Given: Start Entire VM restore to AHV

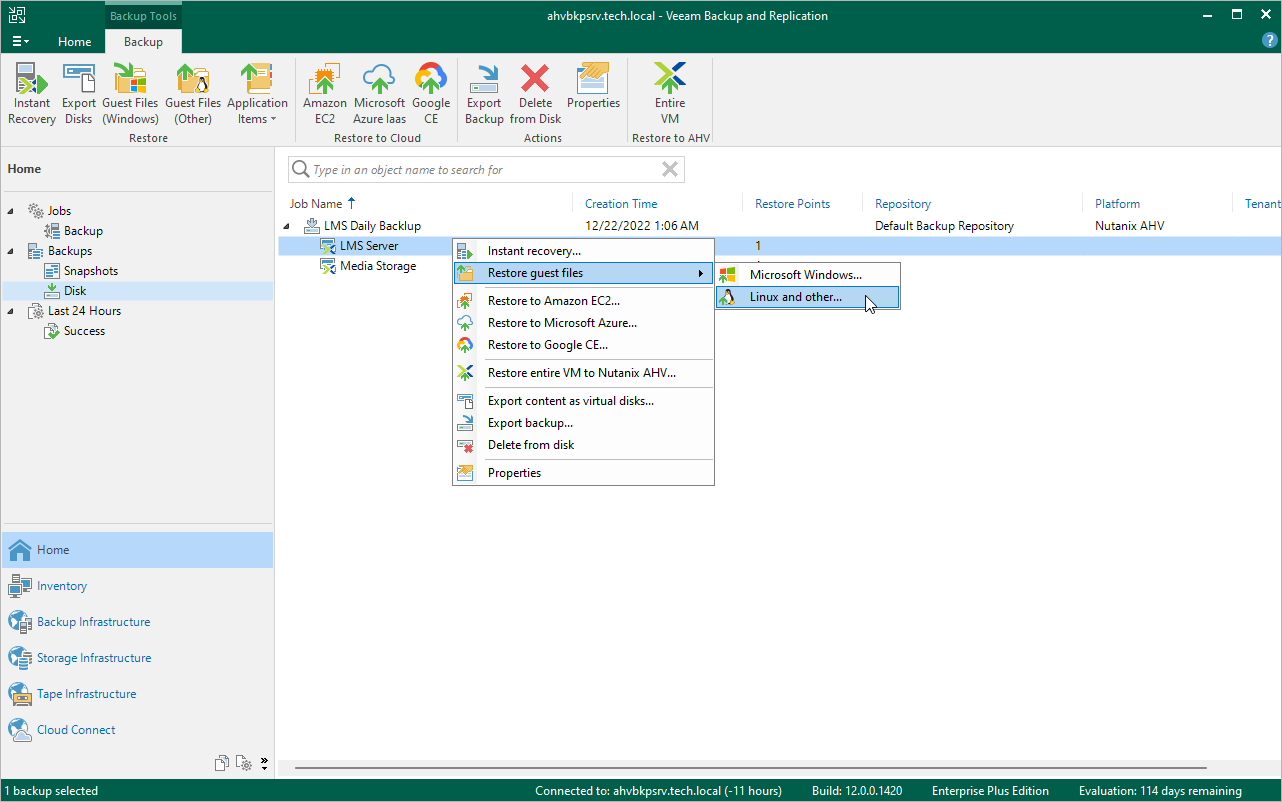Looking at the screenshot, I should click(670, 94).
